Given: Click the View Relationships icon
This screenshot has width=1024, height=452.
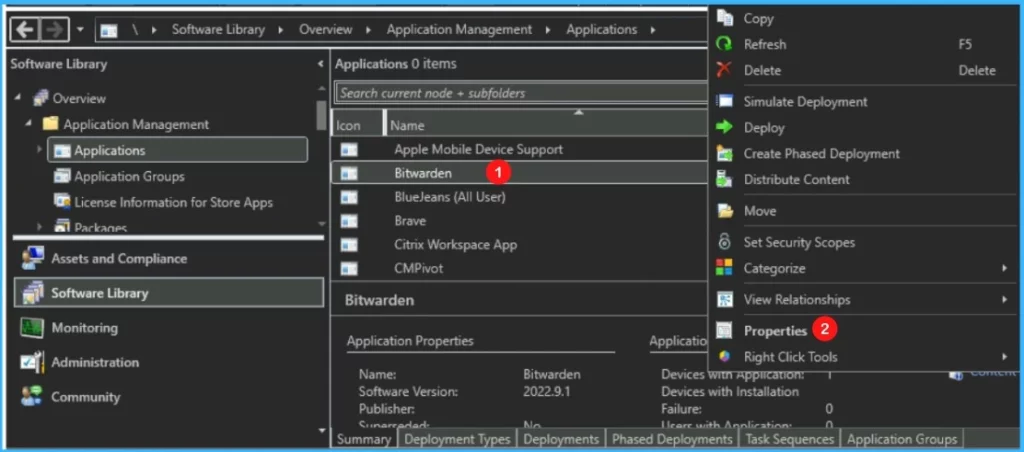Looking at the screenshot, I should coord(724,299).
